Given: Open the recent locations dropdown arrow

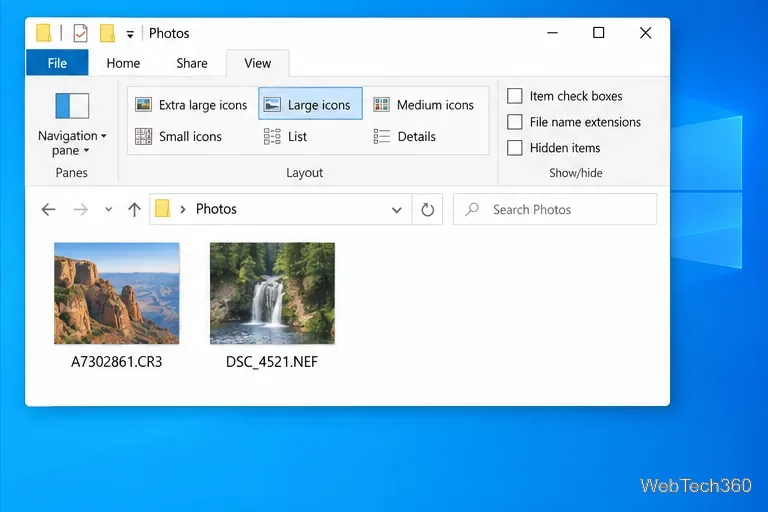Looking at the screenshot, I should tap(108, 210).
